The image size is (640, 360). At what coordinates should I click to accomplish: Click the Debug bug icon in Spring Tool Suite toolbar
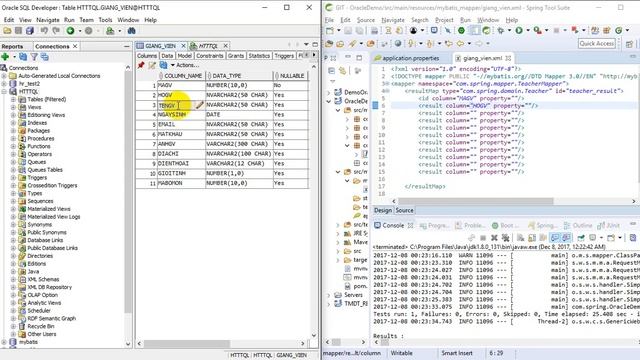(500, 31)
